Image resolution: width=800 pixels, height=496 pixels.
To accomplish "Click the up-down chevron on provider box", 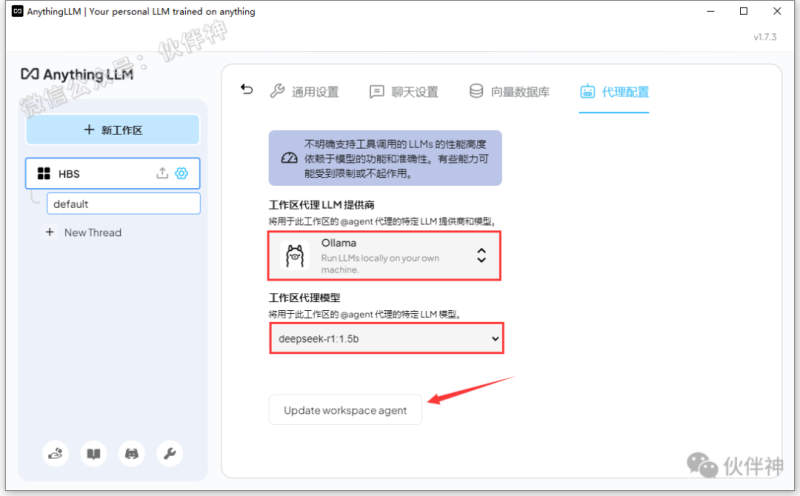I will click(481, 255).
